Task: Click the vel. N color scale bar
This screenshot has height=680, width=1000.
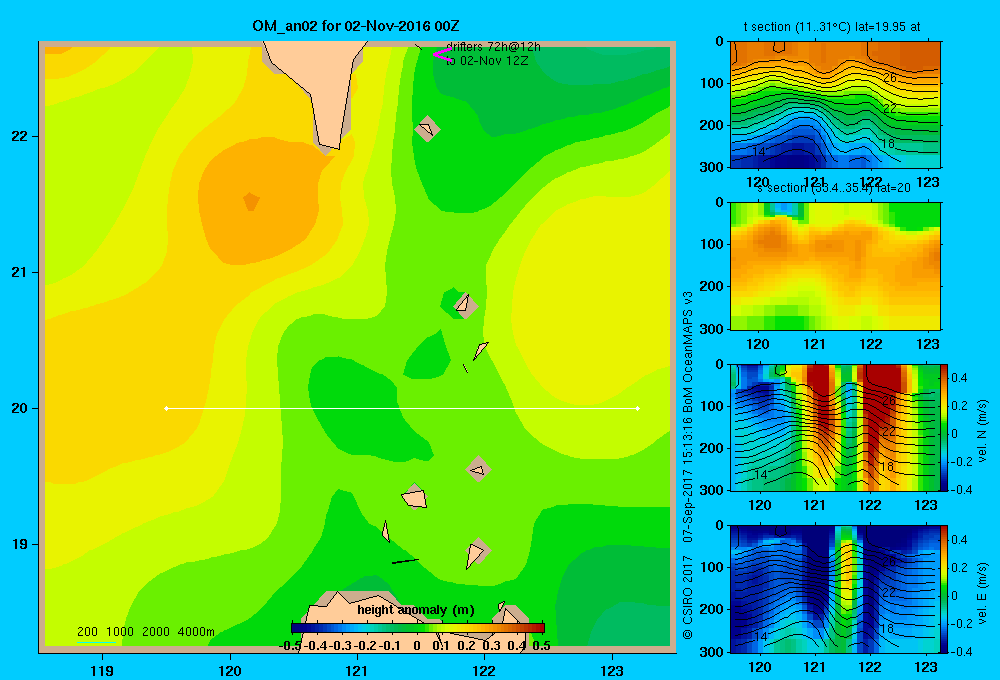Action: coord(944,427)
